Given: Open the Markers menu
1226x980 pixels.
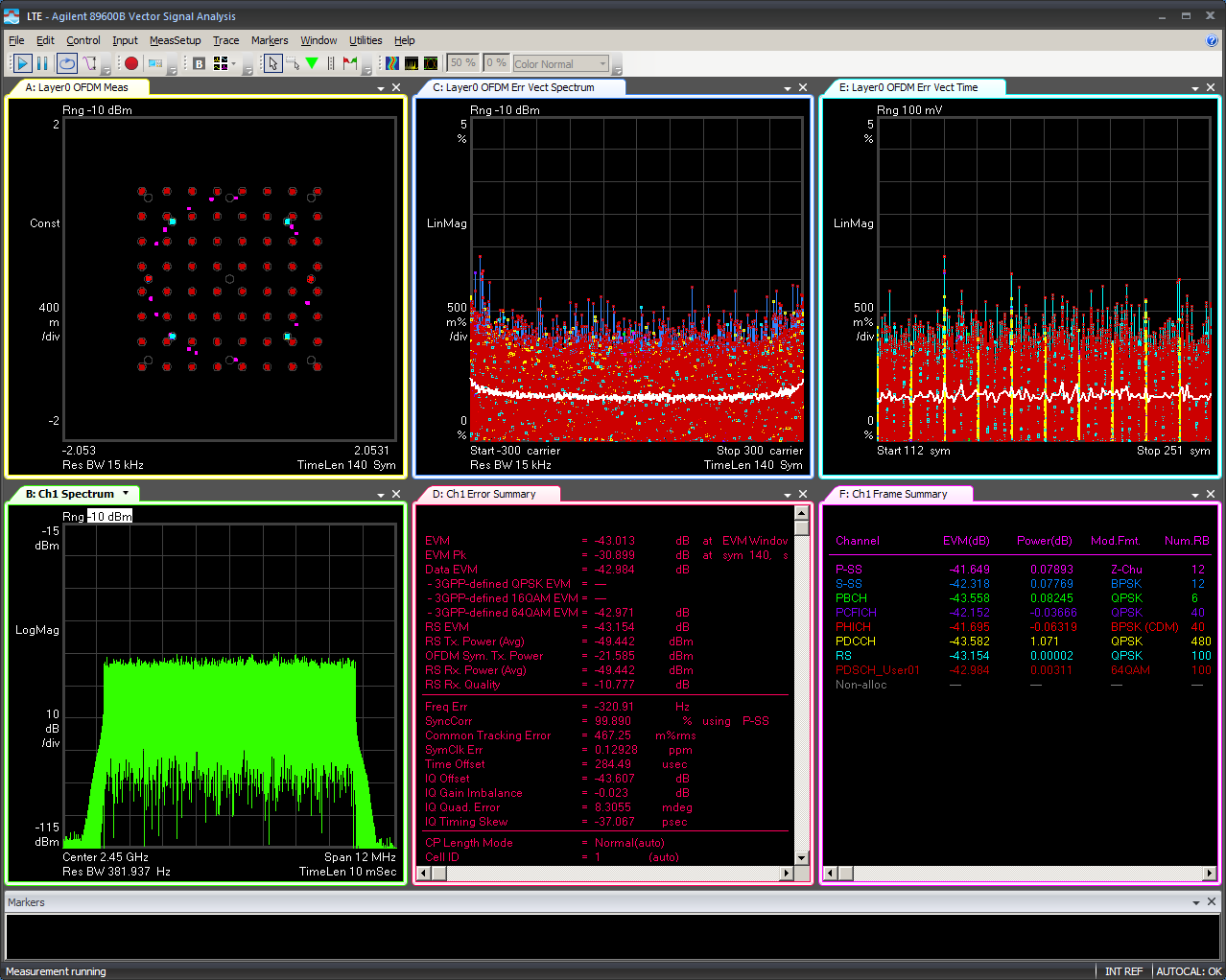Looking at the screenshot, I should pyautogui.click(x=270, y=40).
